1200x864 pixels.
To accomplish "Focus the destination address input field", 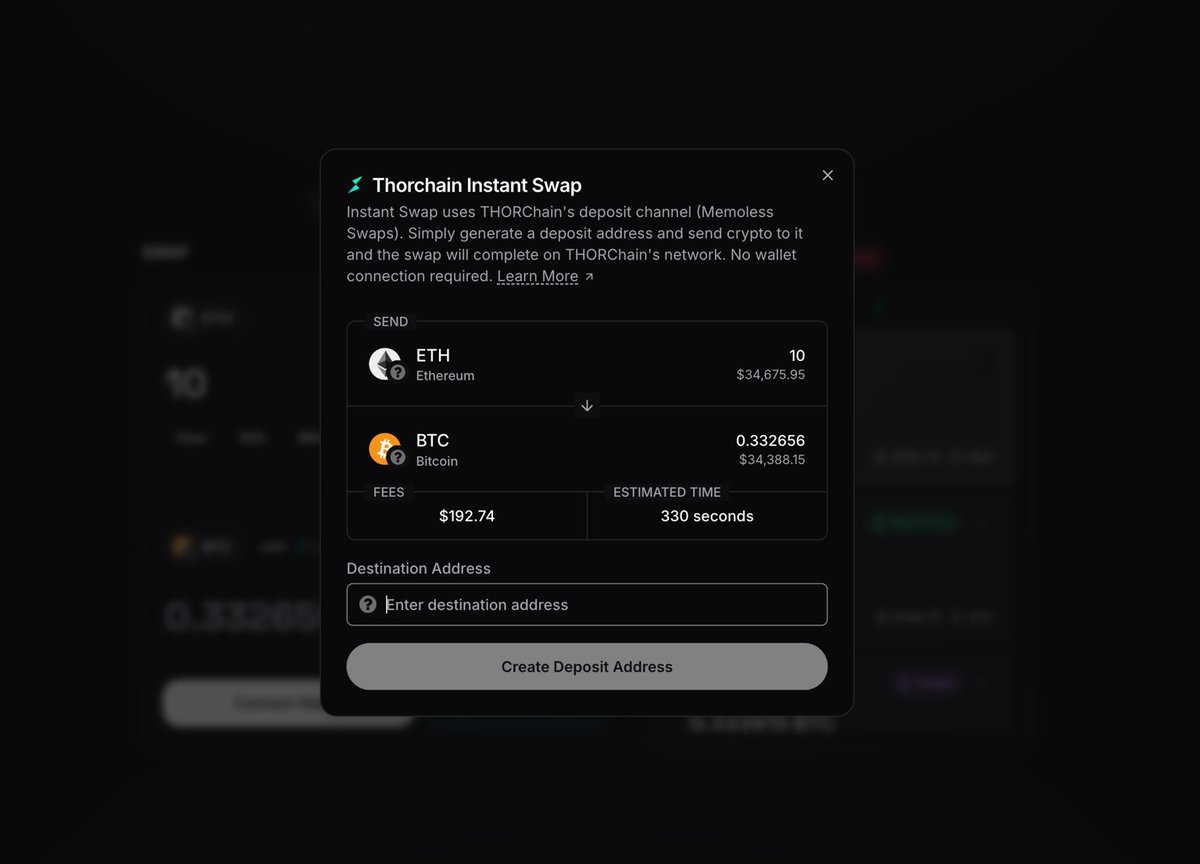I will [600, 604].
